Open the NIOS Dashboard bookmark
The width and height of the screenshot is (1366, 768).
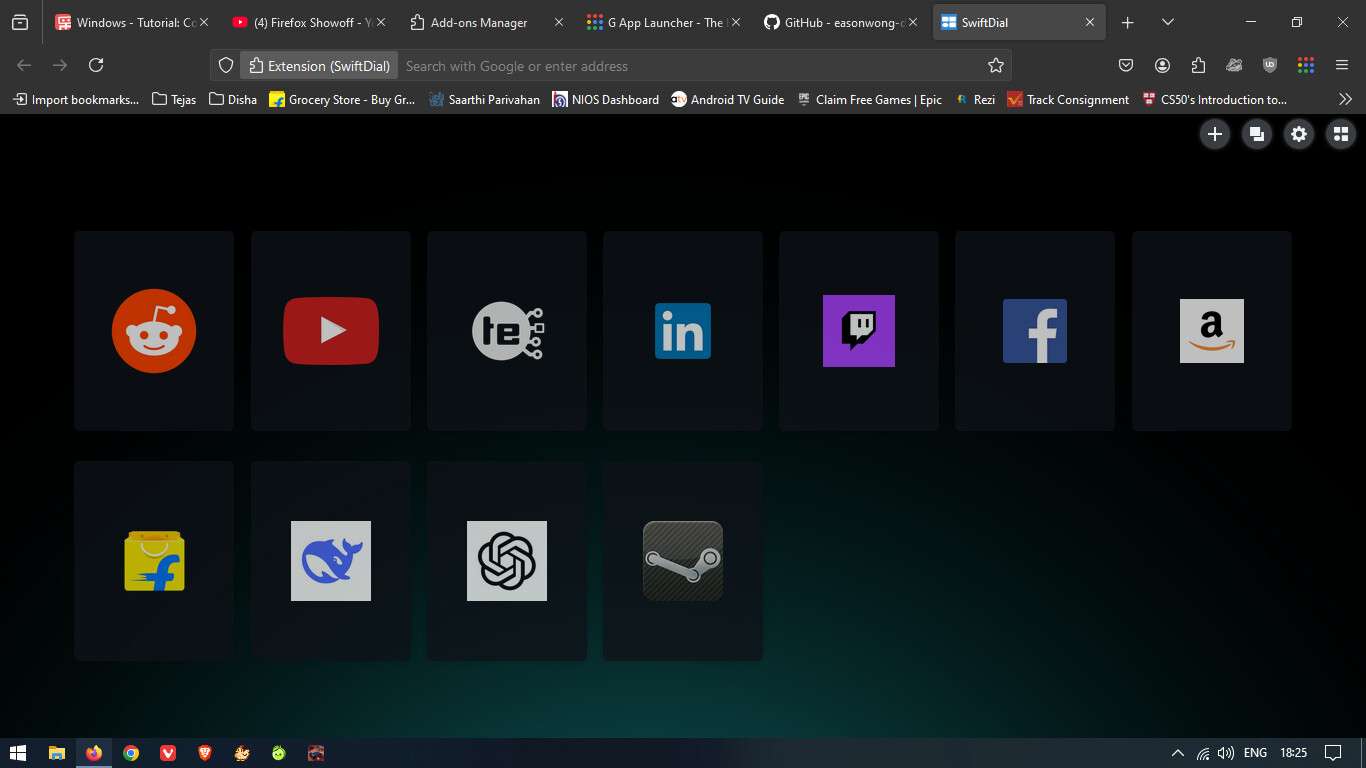point(605,99)
